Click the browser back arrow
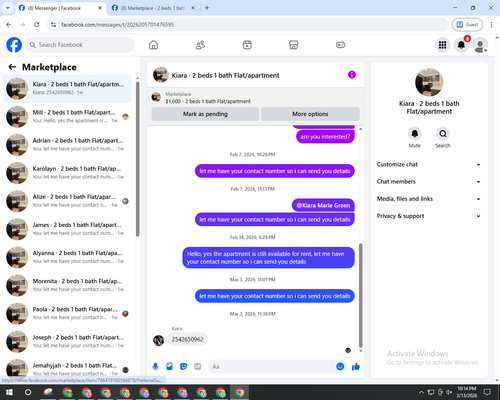The width and height of the screenshot is (500, 400). (9, 24)
